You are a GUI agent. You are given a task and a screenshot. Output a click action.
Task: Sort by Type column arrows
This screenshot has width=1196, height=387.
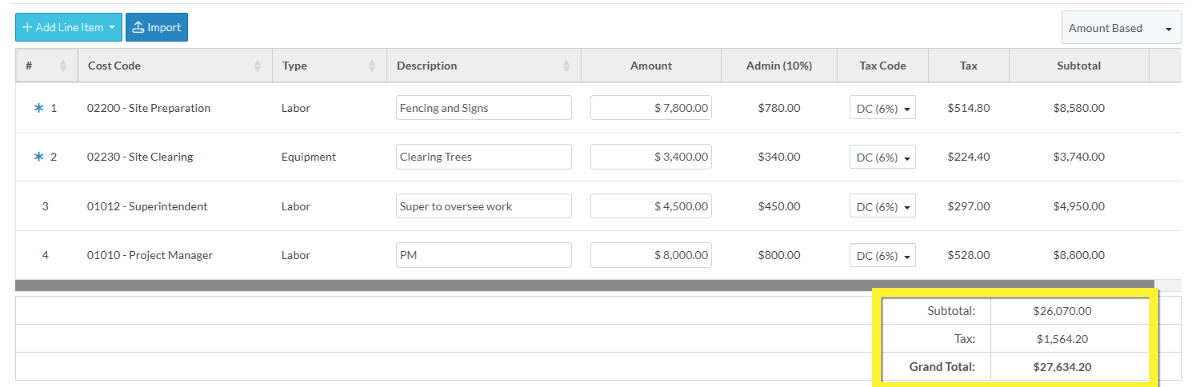[x=372, y=66]
